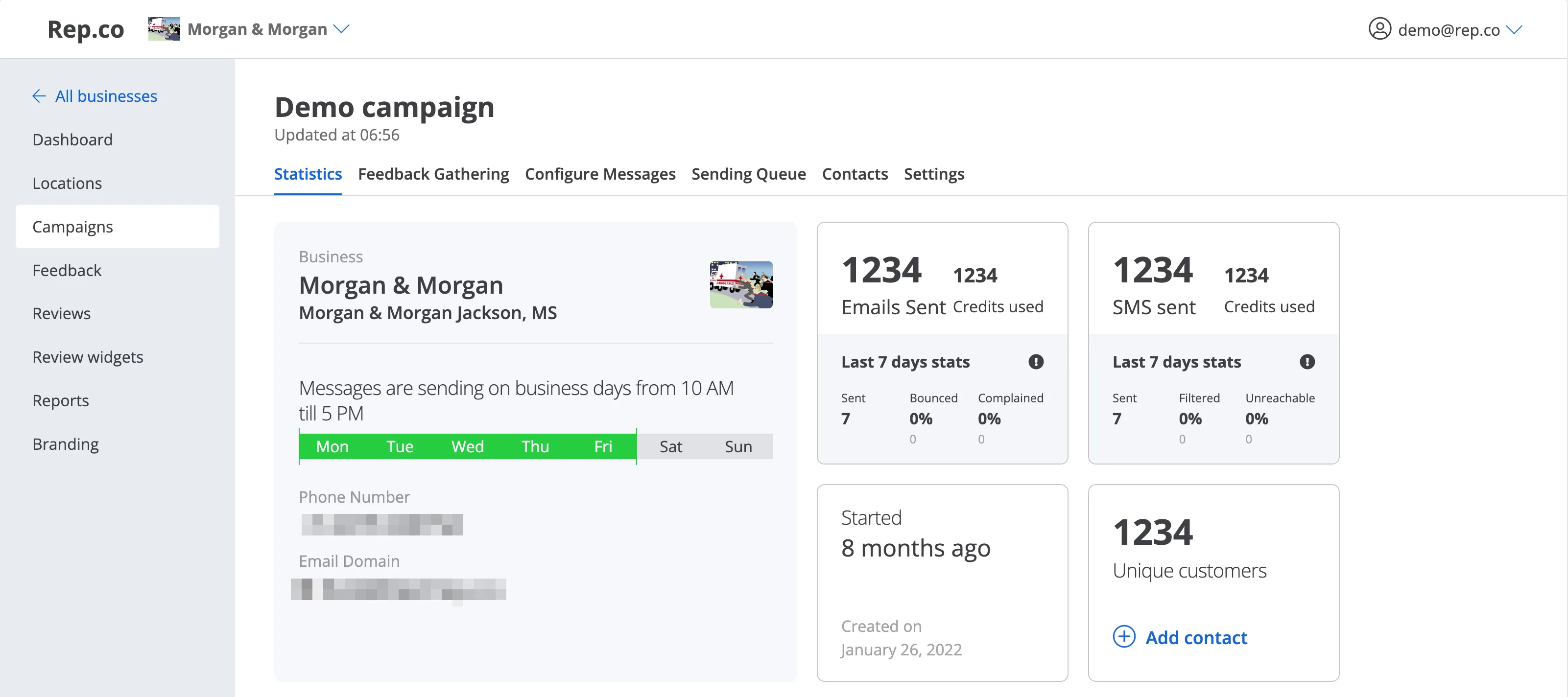Click the plus circle icon beside Add contact
The height and width of the screenshot is (697, 1568).
coord(1124,637)
